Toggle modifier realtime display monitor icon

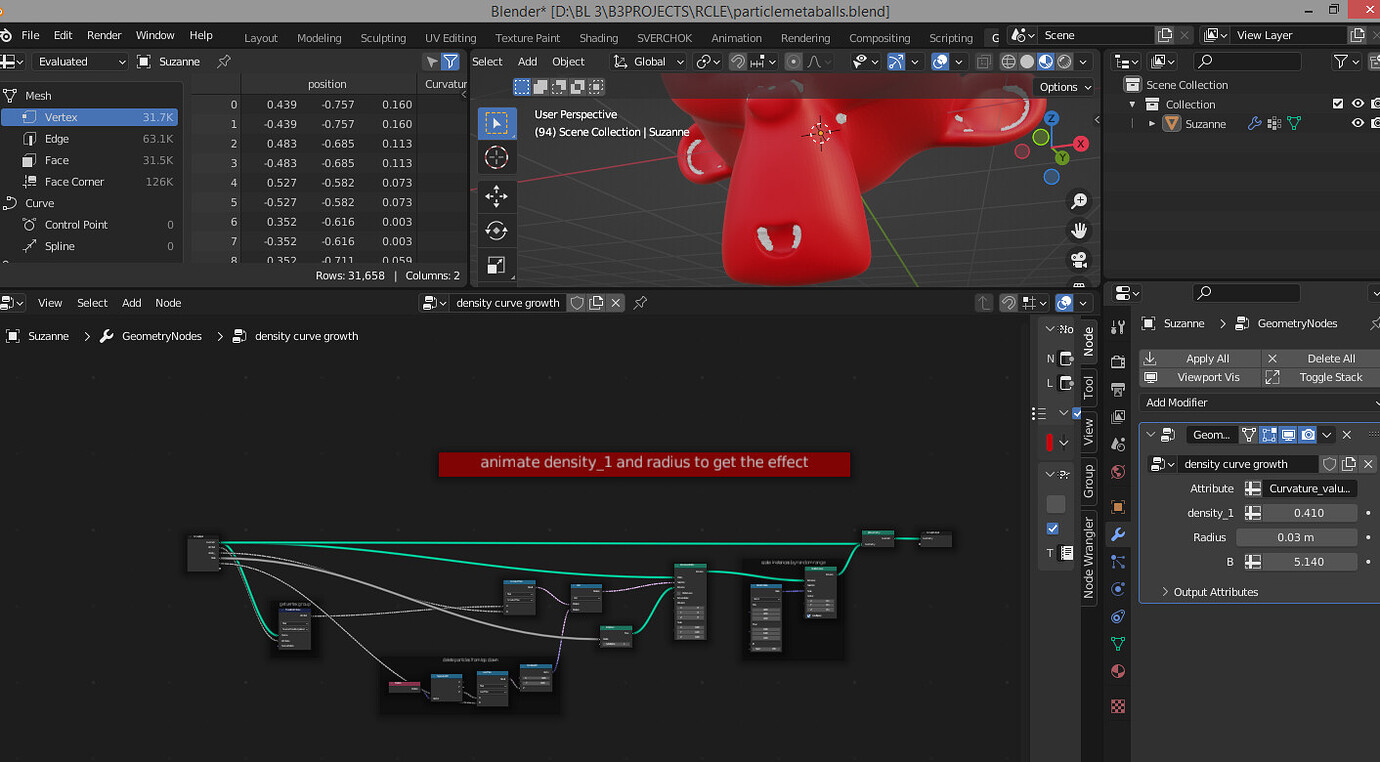click(1289, 434)
